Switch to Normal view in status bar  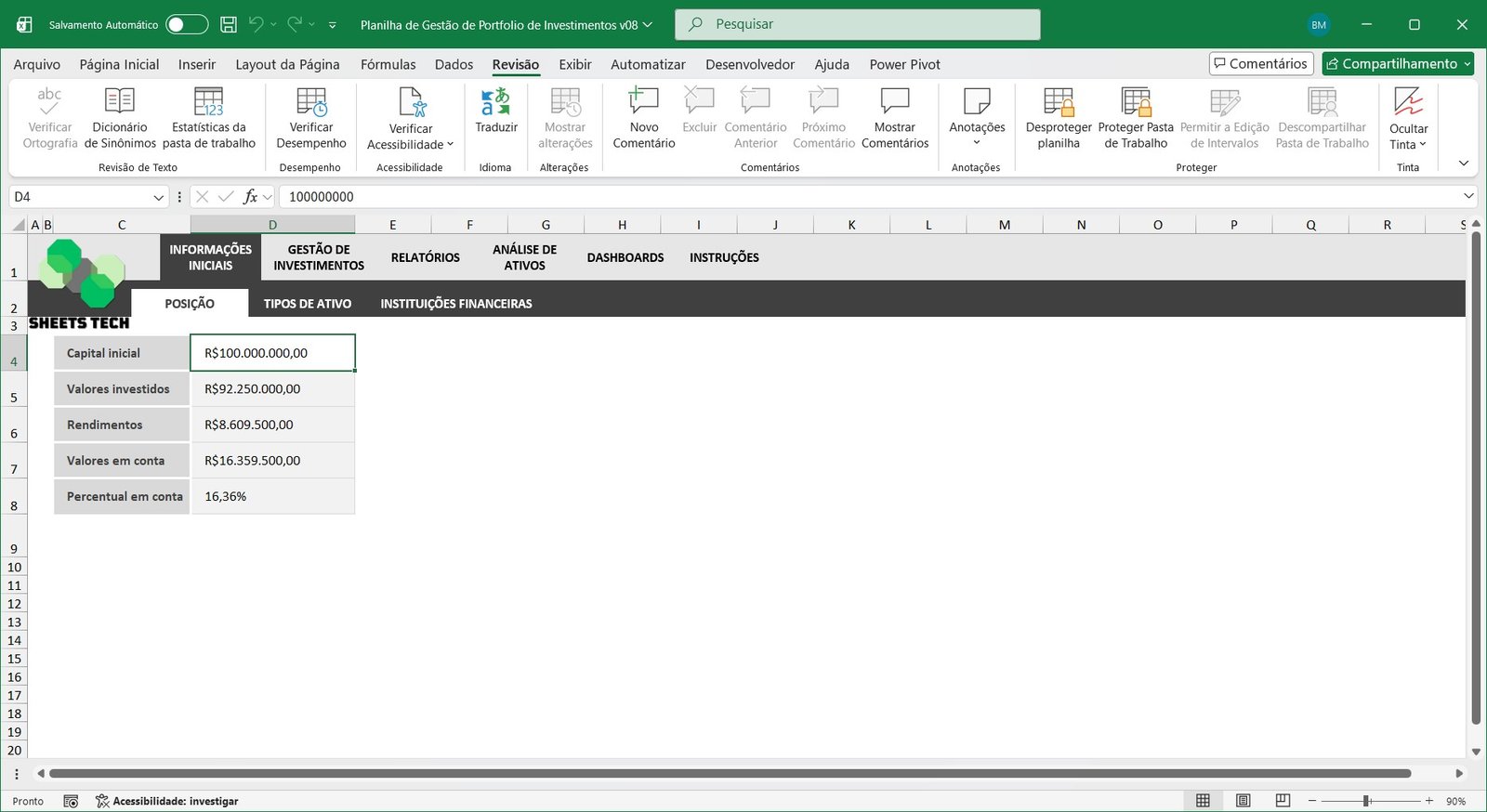pyautogui.click(x=1203, y=801)
